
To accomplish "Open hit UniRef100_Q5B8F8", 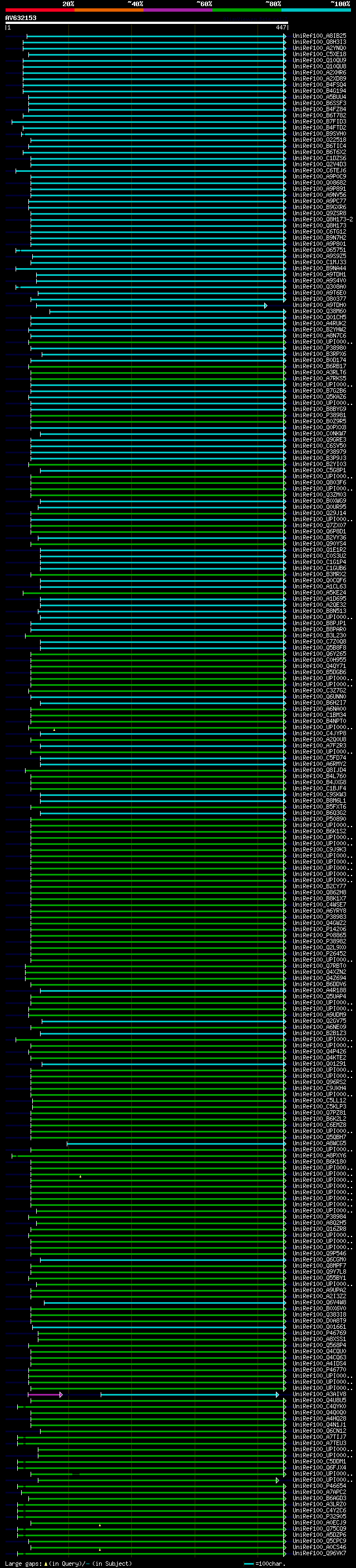I will [x=319, y=647].
